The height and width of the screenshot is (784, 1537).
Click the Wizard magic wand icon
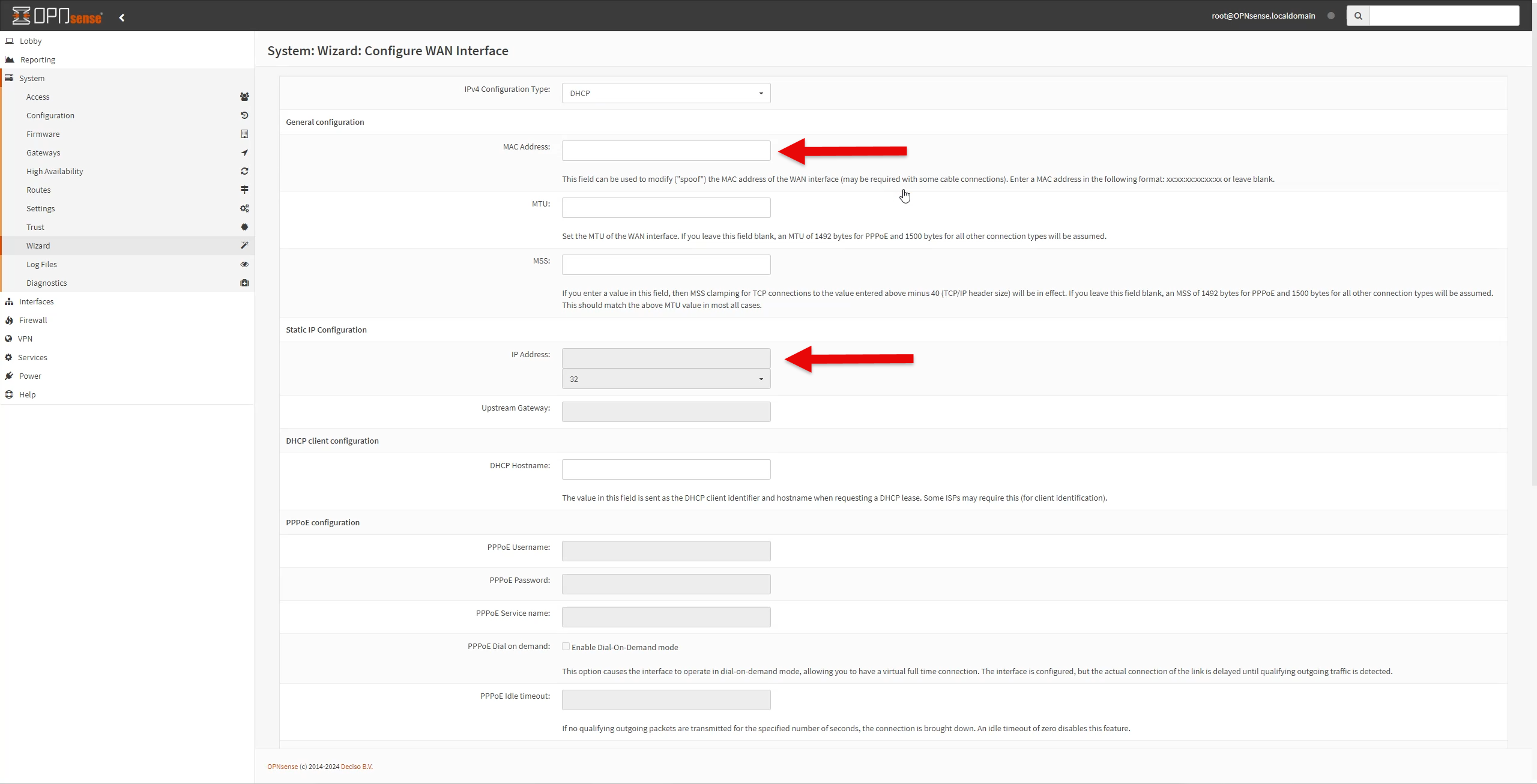244,246
